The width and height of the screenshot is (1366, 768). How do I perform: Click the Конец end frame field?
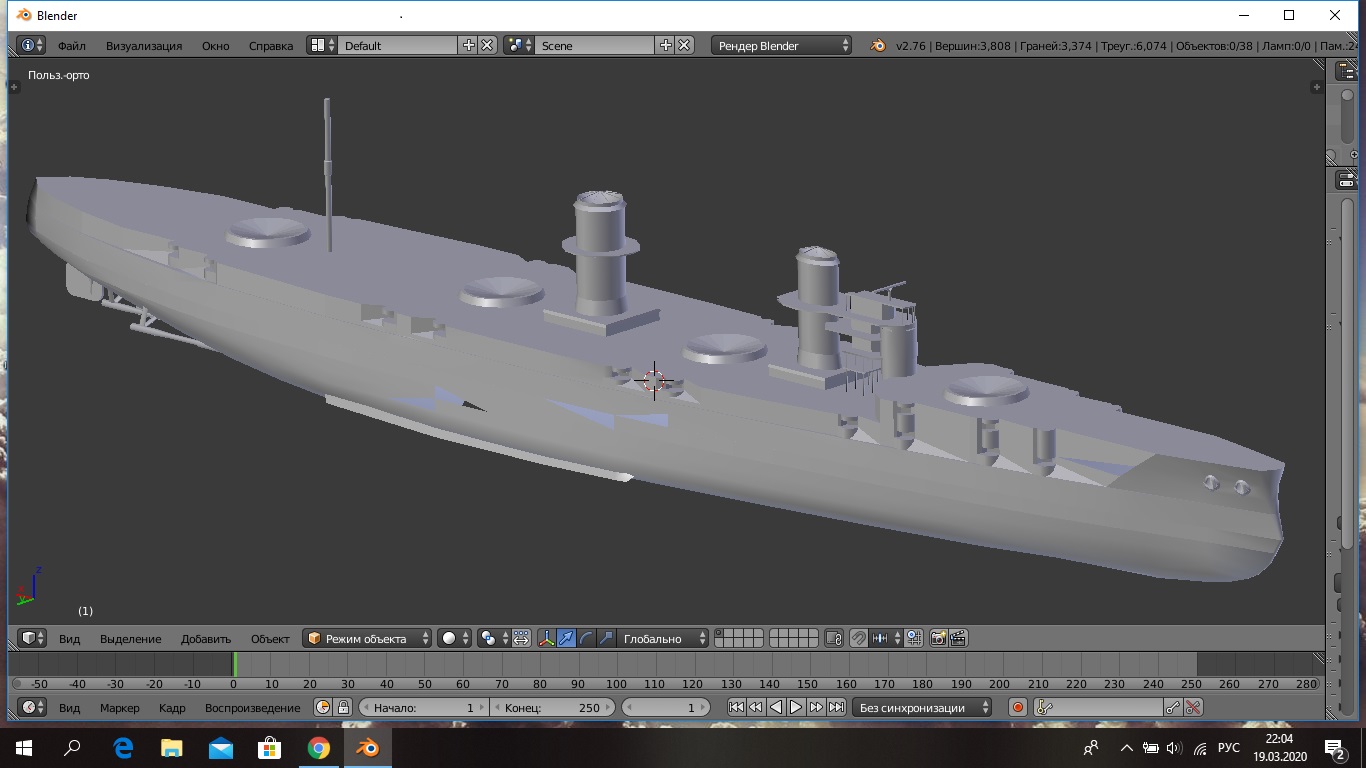click(552, 707)
